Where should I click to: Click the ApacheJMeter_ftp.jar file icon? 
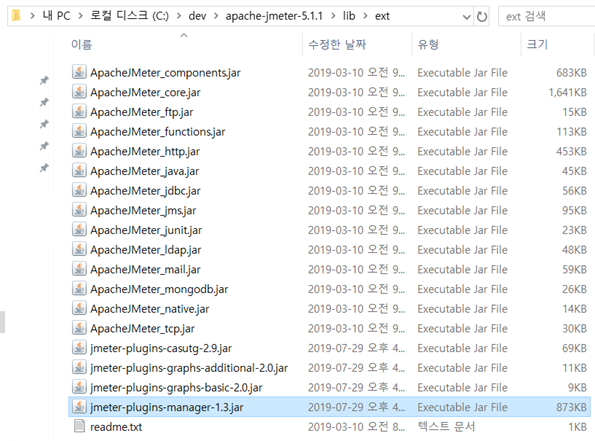pyautogui.click(x=79, y=112)
